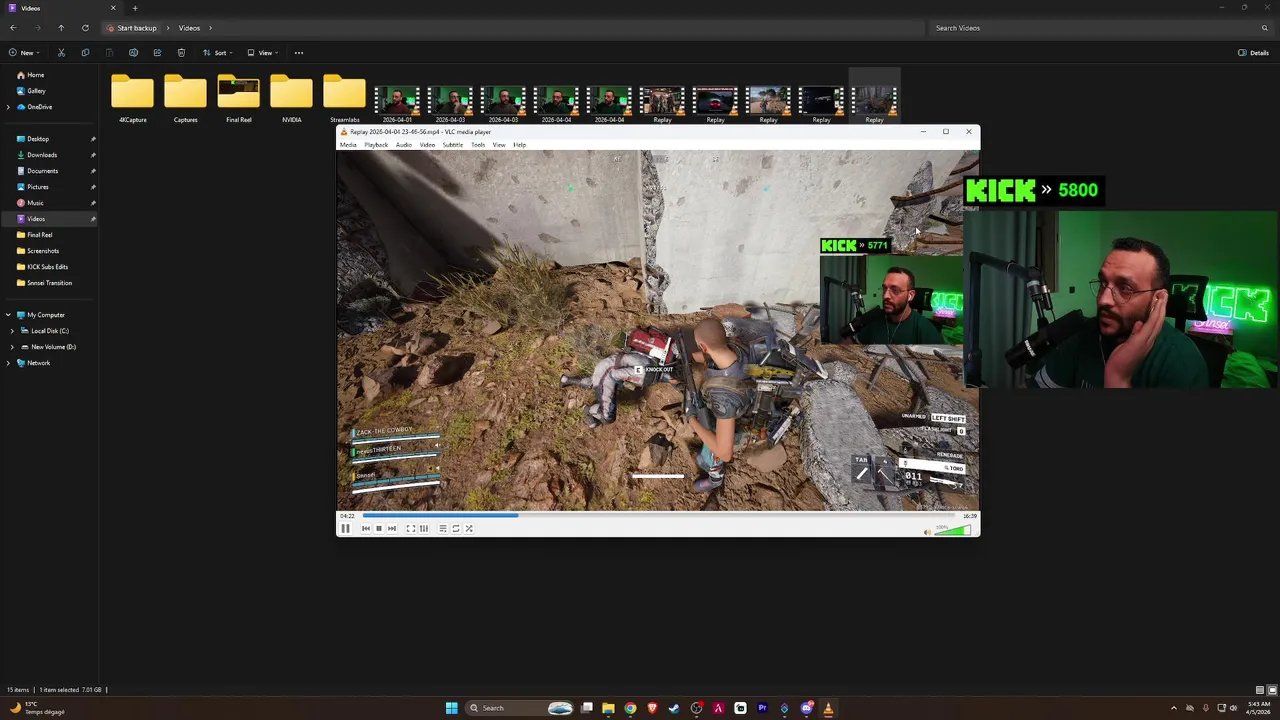Open the VLC Video menu
The image size is (1280, 720).
tap(427, 145)
